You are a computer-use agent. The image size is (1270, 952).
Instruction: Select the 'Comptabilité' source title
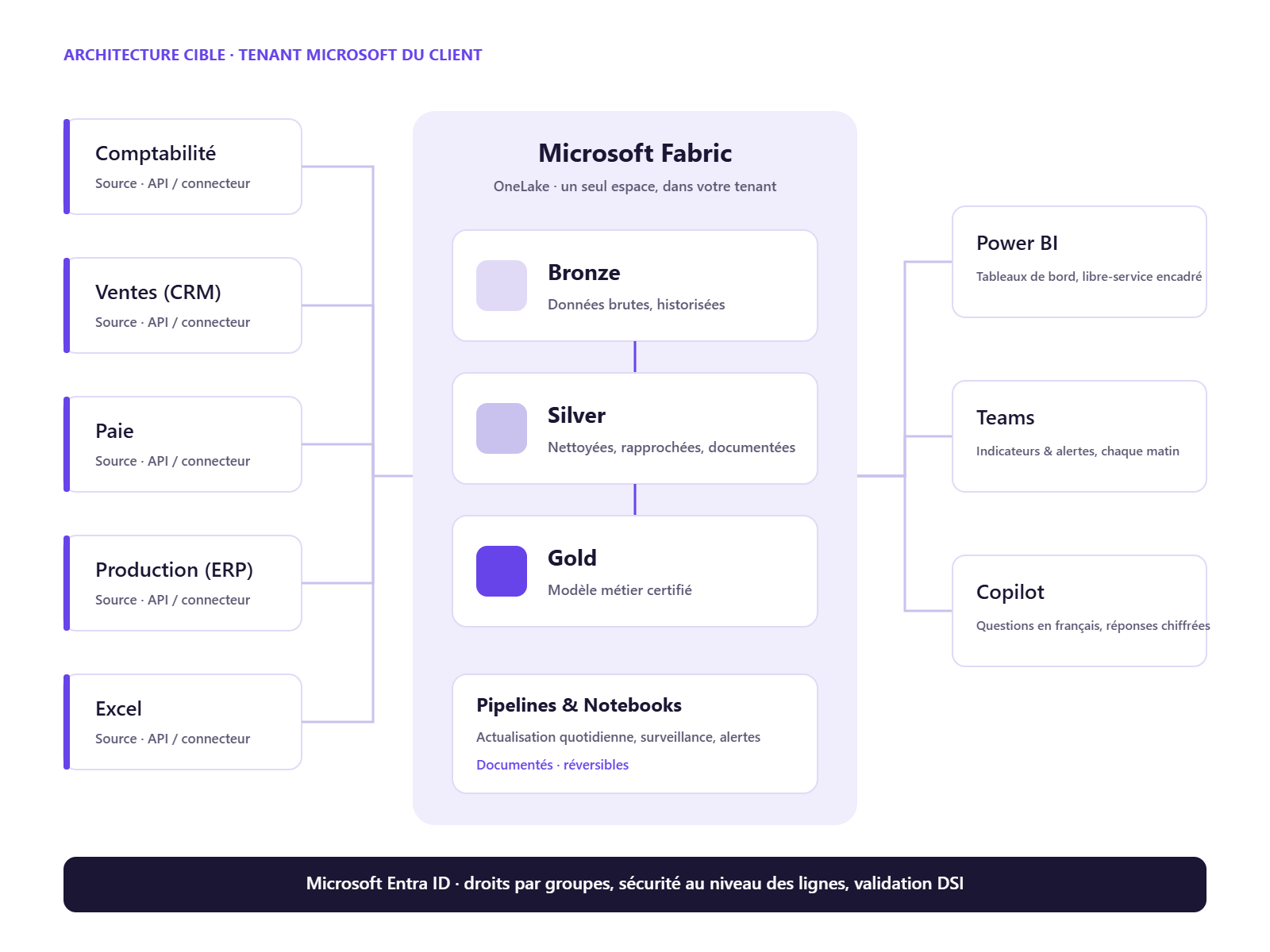156,153
